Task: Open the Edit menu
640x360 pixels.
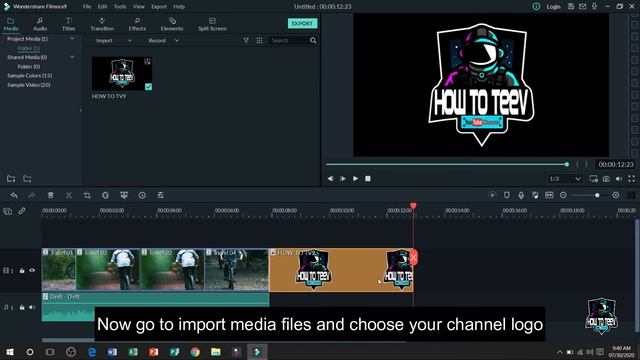Action: [102, 7]
